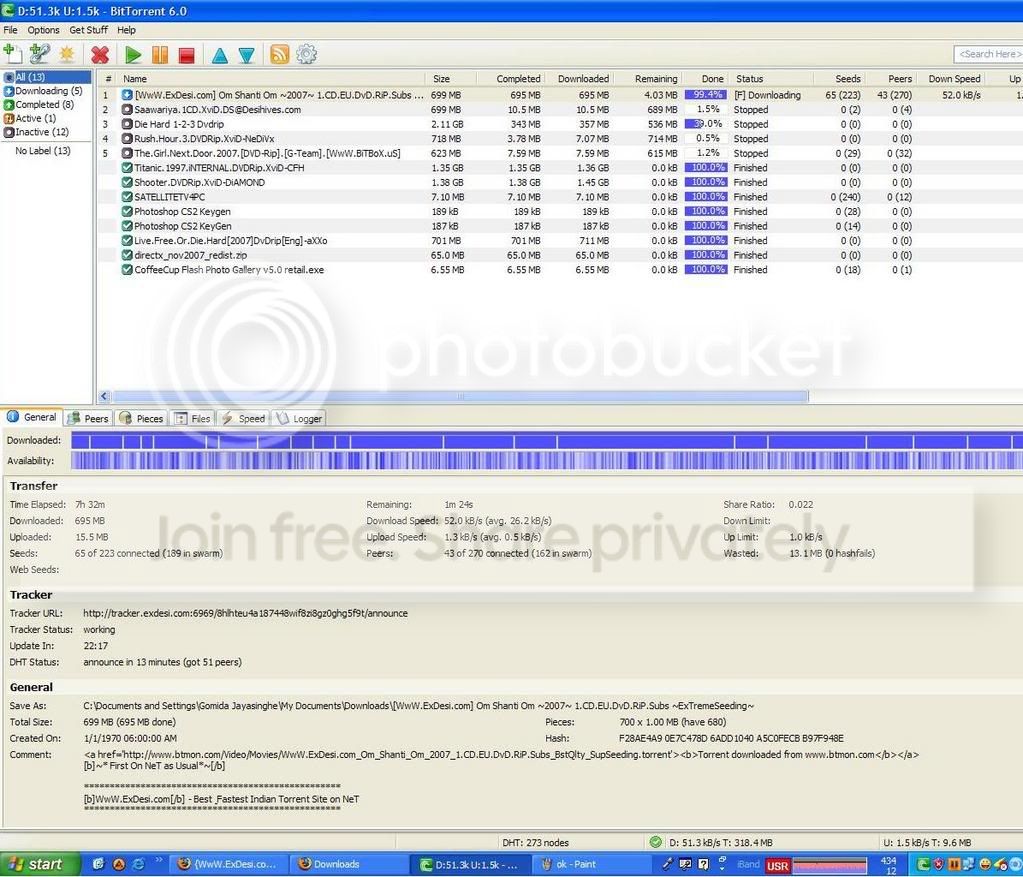This screenshot has width=1023, height=877.
Task: Click the Add Torrent toolbar icon
Action: (x=13, y=54)
